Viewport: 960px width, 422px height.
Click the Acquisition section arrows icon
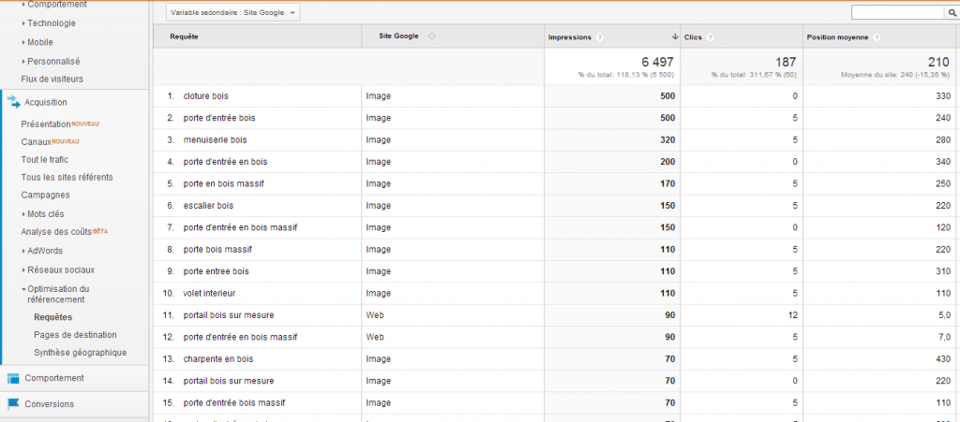click(13, 102)
